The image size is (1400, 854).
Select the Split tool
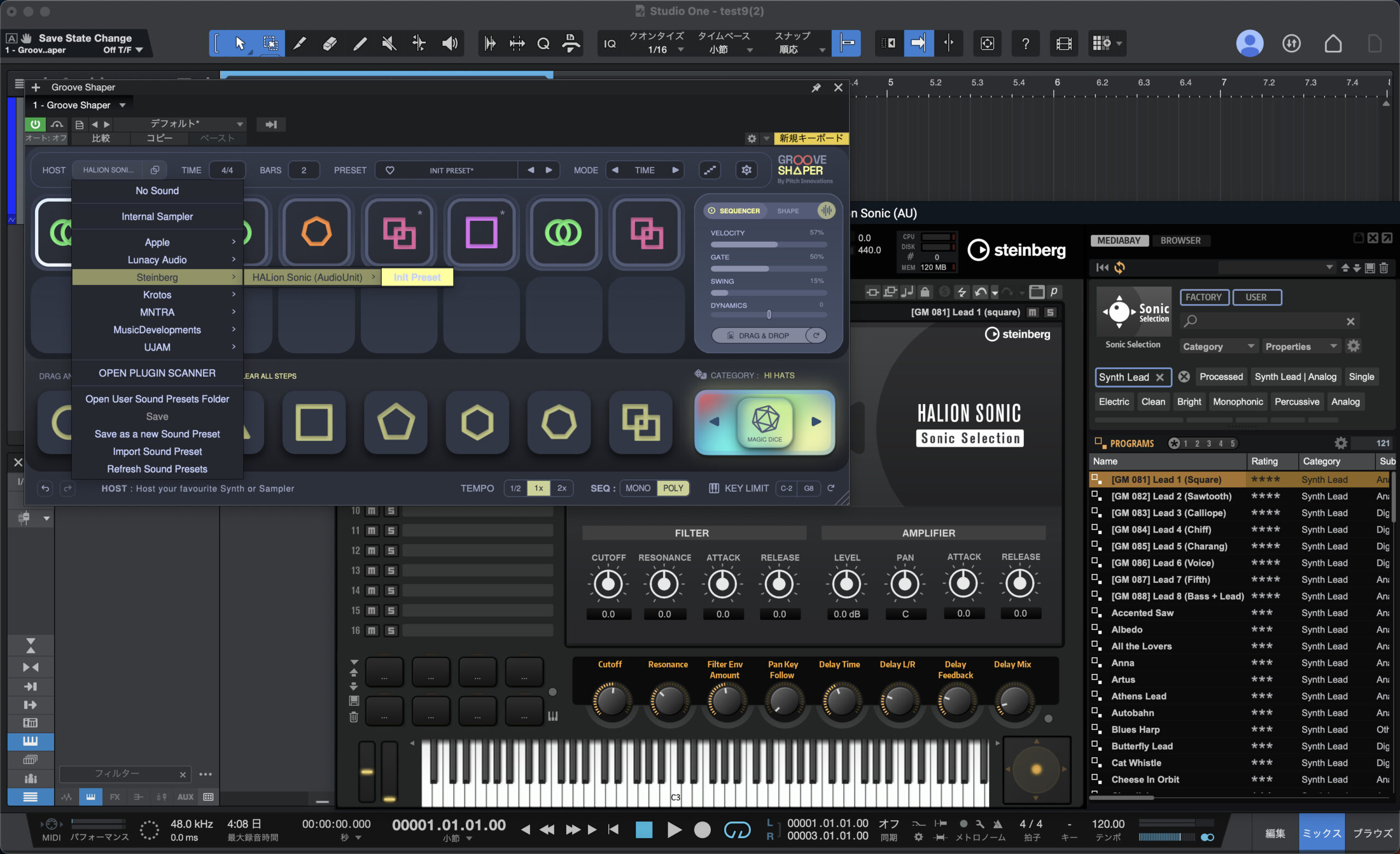[300, 43]
